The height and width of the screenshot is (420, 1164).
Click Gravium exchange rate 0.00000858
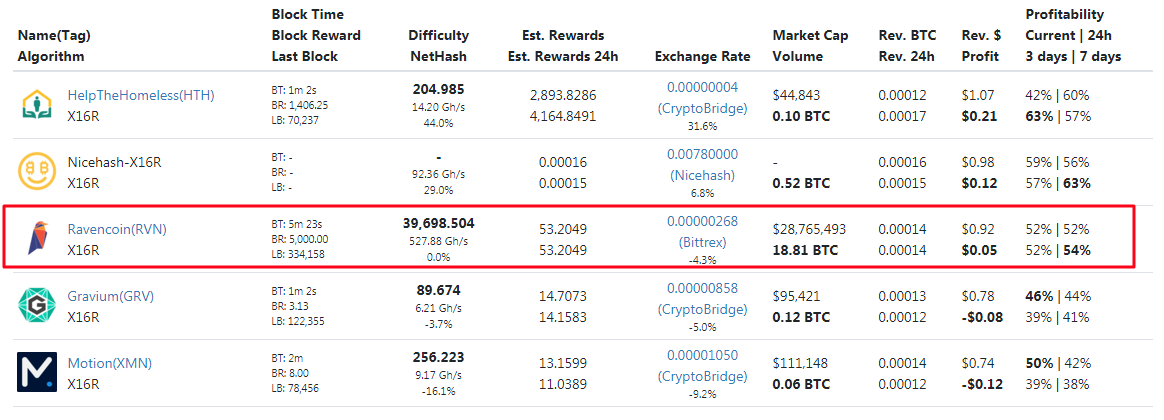[702, 288]
